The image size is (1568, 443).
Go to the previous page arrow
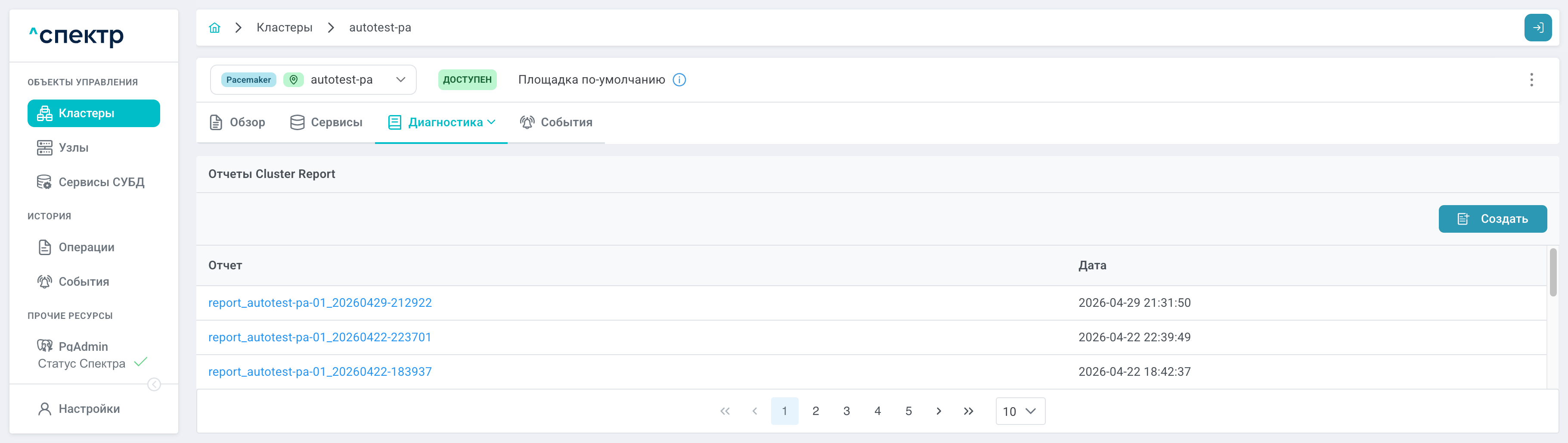click(x=755, y=411)
